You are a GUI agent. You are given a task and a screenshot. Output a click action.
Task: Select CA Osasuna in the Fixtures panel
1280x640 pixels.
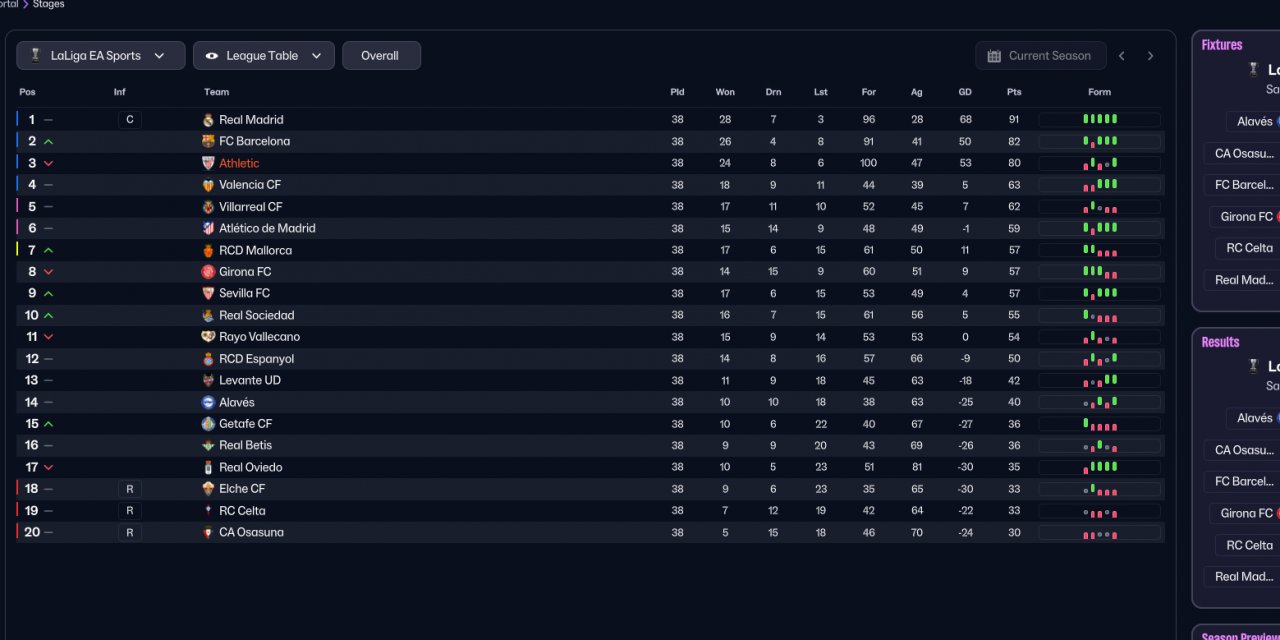[x=1243, y=154]
